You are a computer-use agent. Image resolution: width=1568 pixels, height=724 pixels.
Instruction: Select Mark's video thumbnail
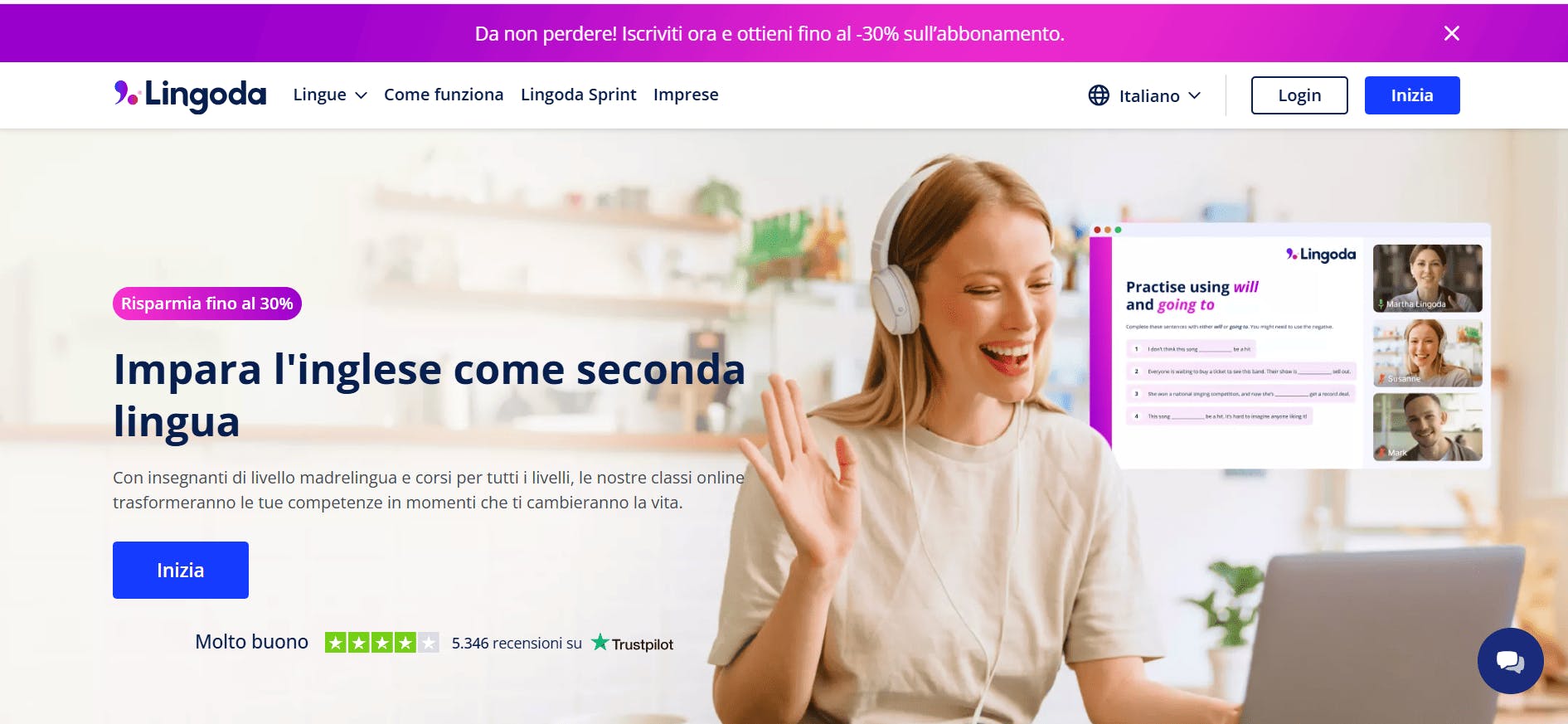(1427, 427)
